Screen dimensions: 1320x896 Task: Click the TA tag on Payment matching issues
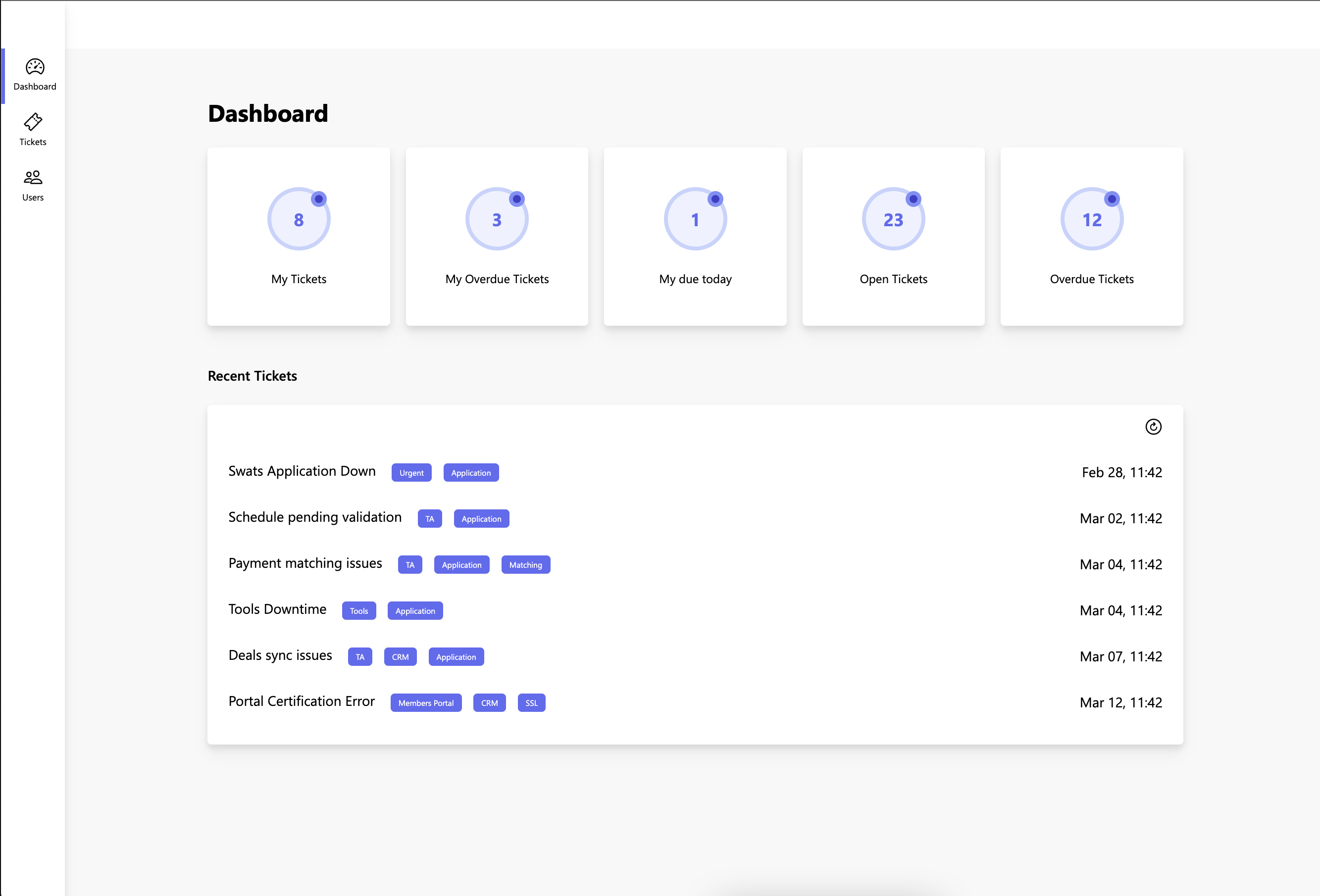point(410,564)
